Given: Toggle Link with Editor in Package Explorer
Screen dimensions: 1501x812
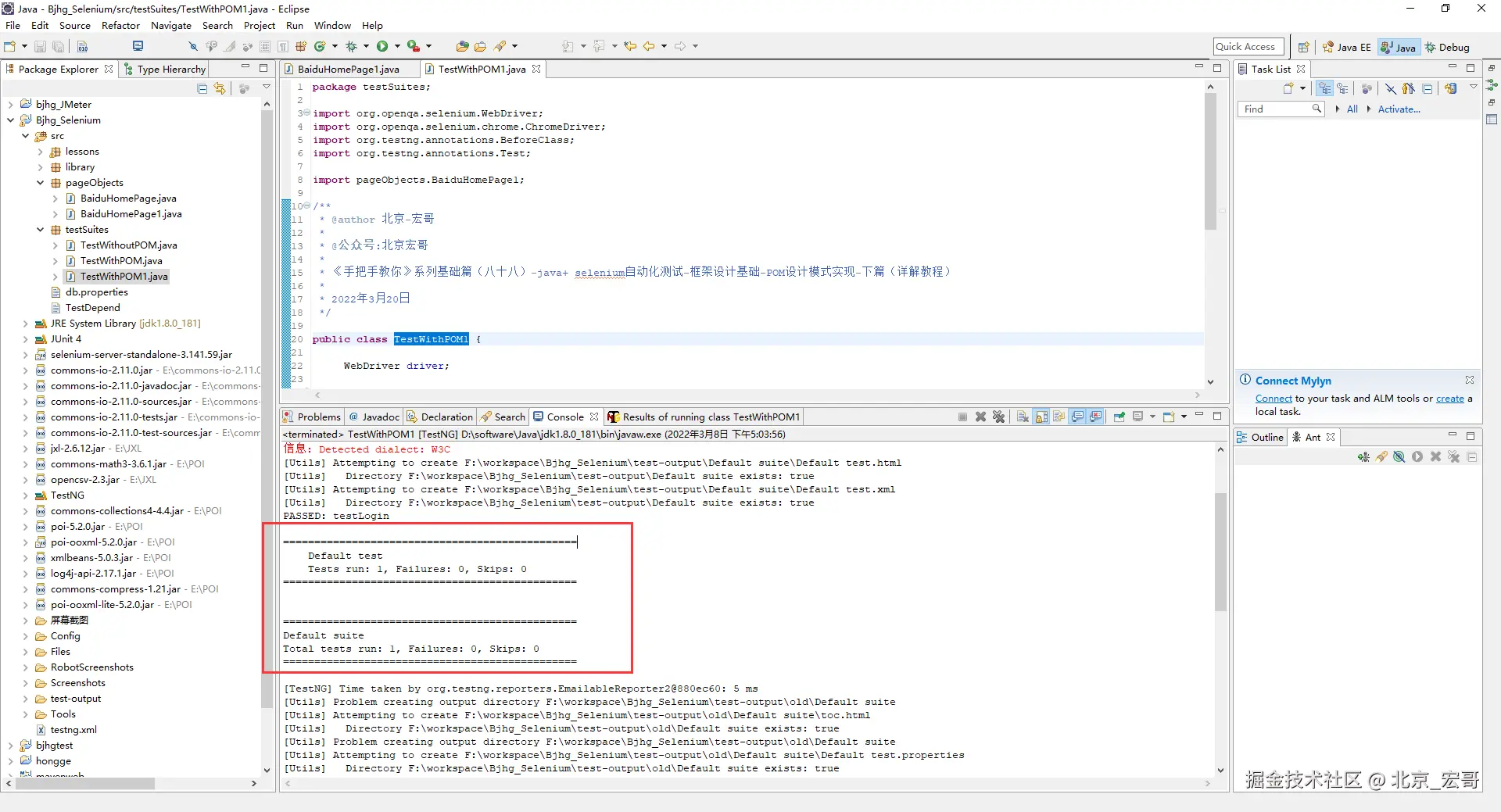Looking at the screenshot, I should [220, 88].
